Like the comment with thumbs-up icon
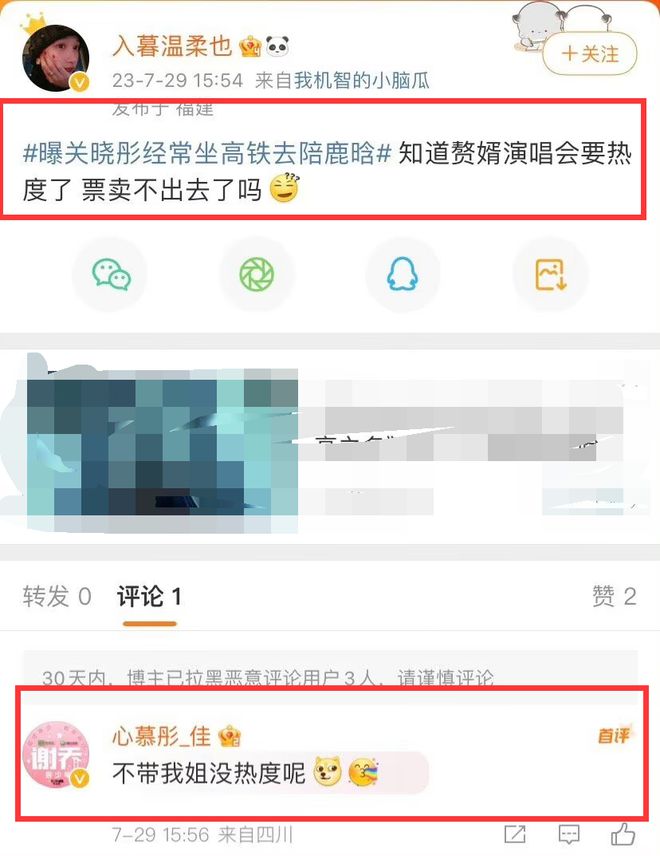The width and height of the screenshot is (660, 856). [623, 834]
